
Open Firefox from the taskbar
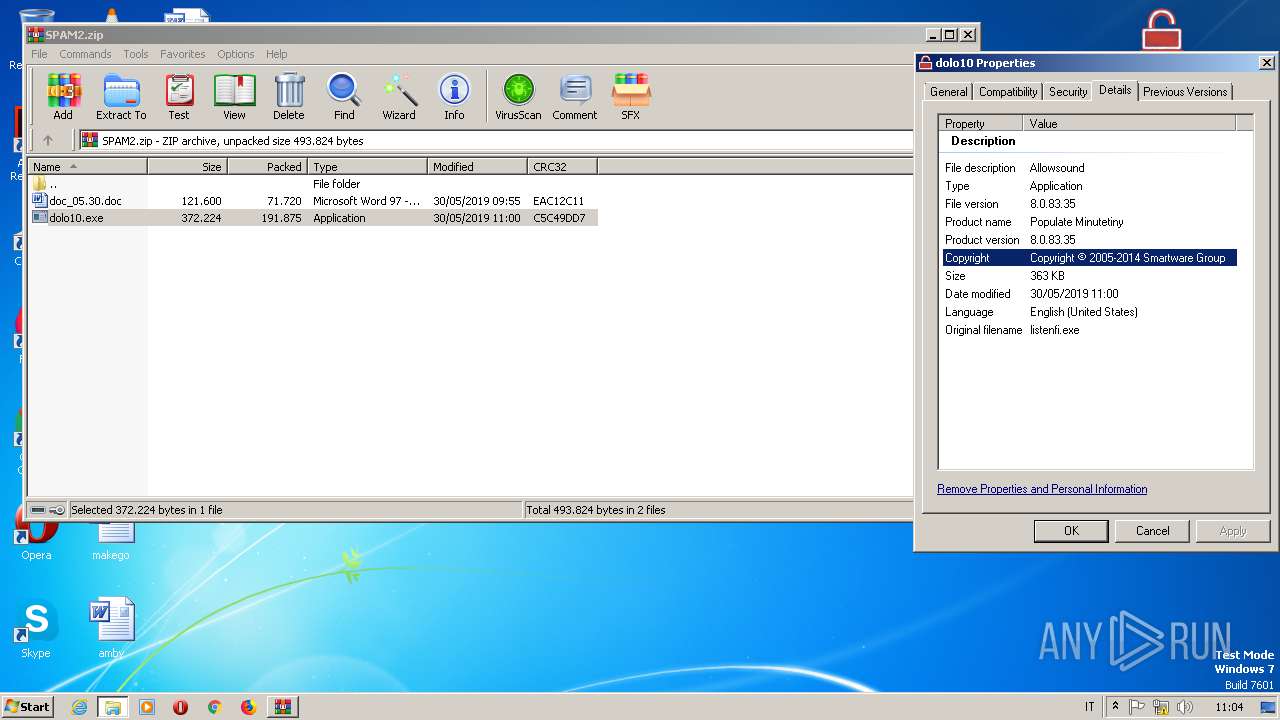248,707
